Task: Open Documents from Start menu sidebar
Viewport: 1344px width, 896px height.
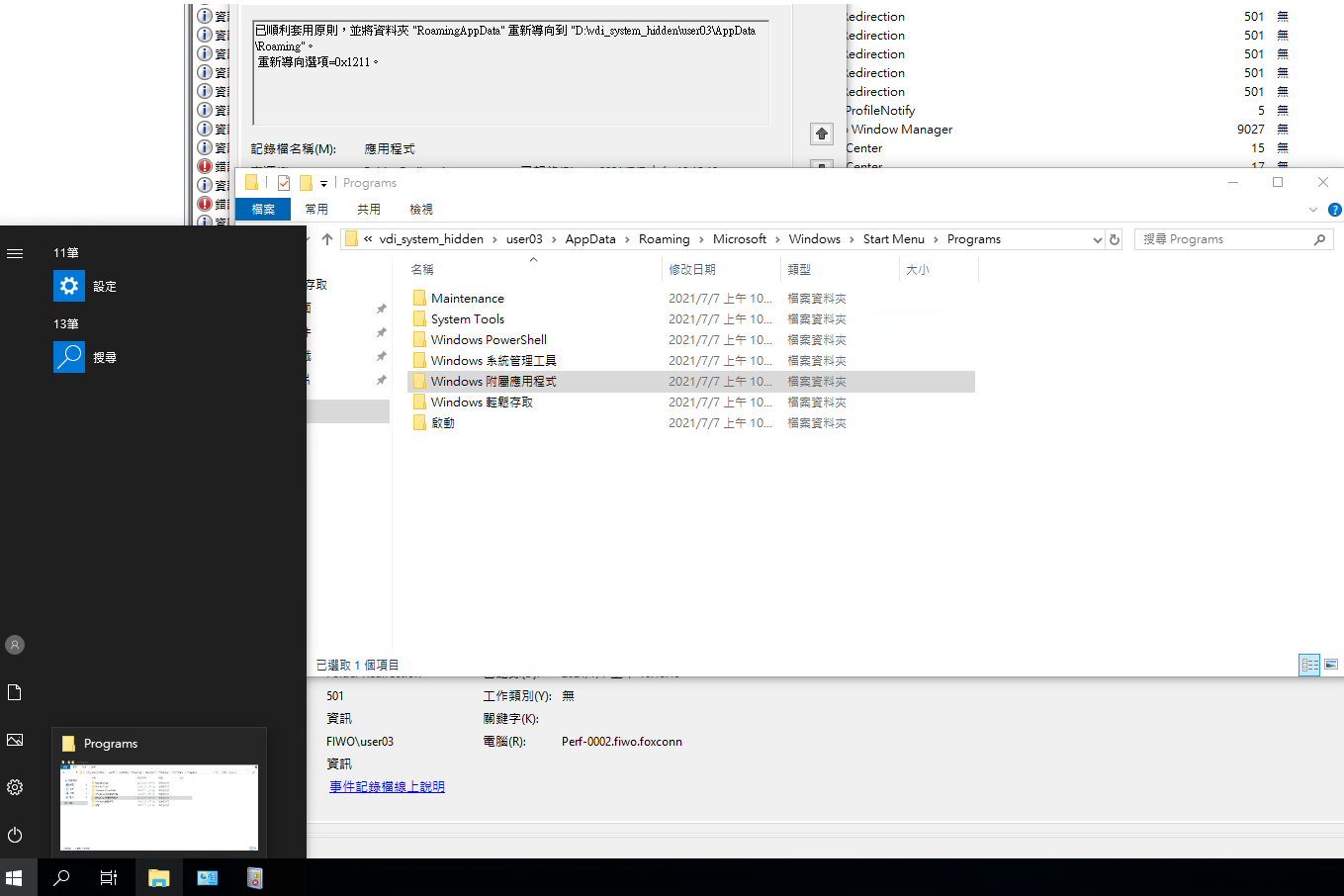Action: click(x=15, y=692)
